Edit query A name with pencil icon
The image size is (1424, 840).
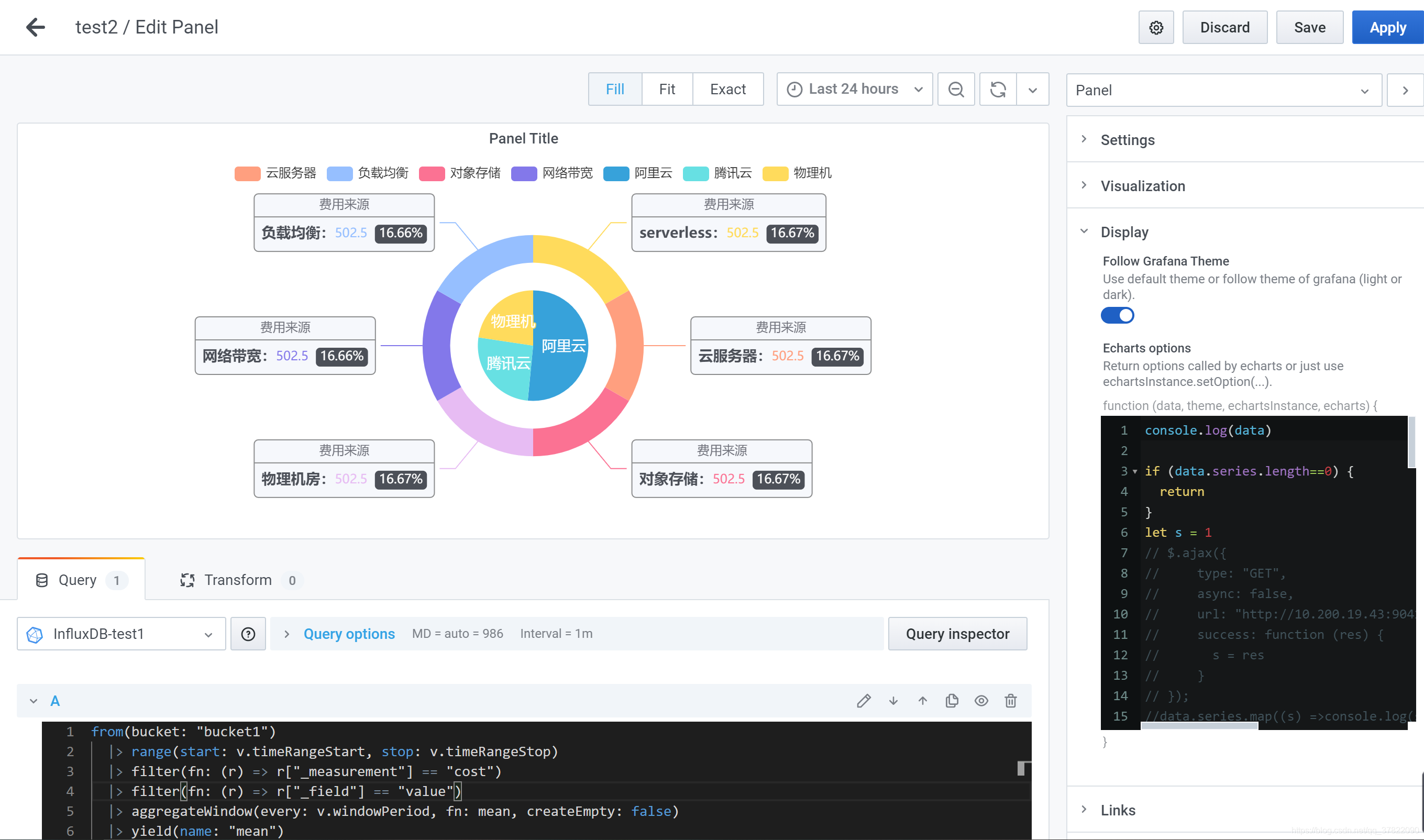click(x=864, y=701)
